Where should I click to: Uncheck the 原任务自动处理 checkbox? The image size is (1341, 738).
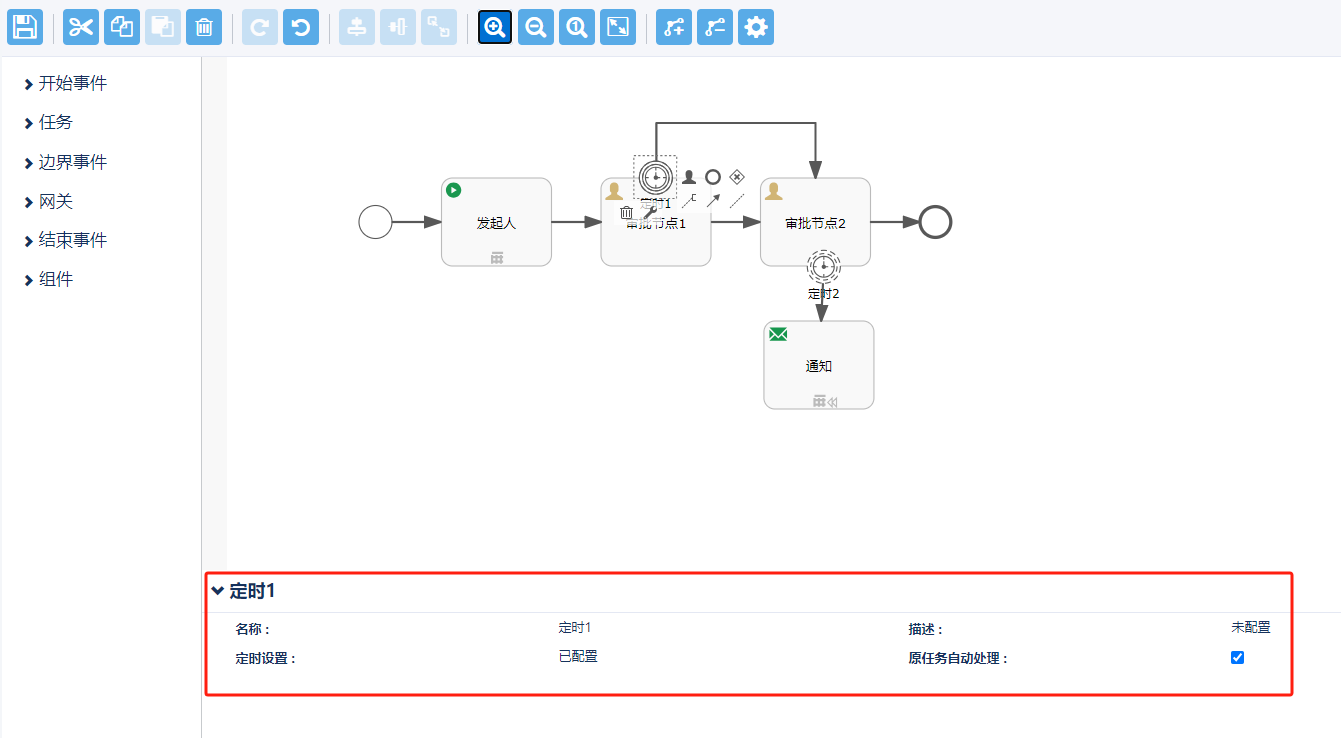[x=1237, y=657]
